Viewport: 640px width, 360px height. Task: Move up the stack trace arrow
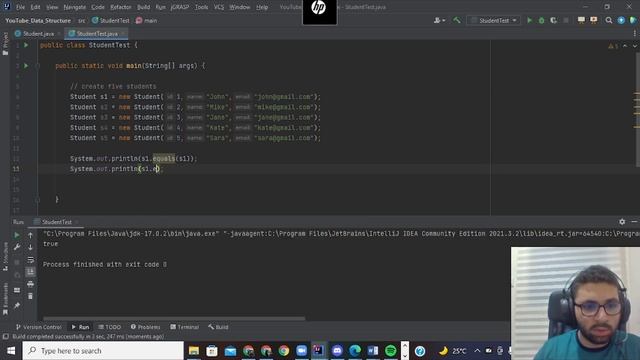(31, 235)
